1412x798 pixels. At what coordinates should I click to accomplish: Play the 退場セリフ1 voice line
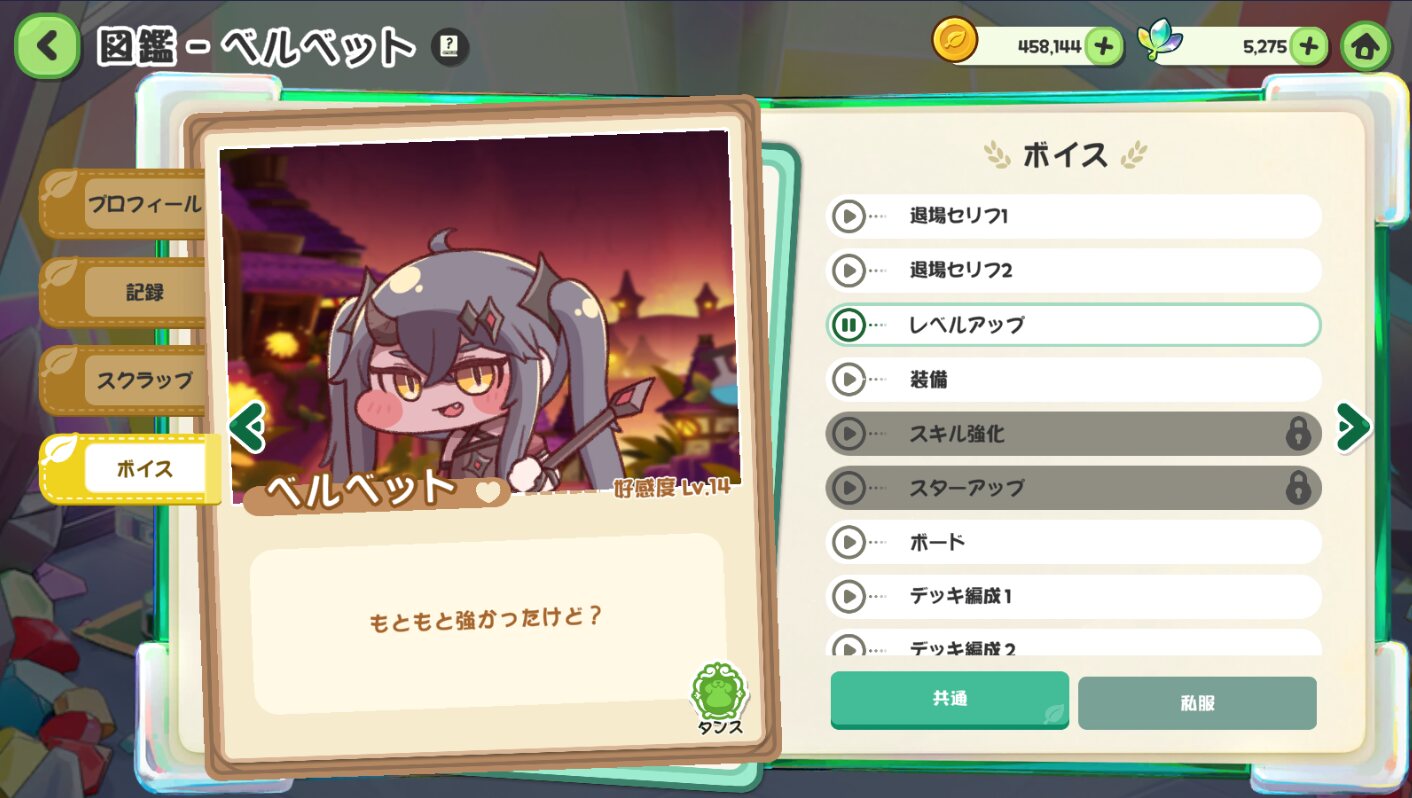click(849, 216)
